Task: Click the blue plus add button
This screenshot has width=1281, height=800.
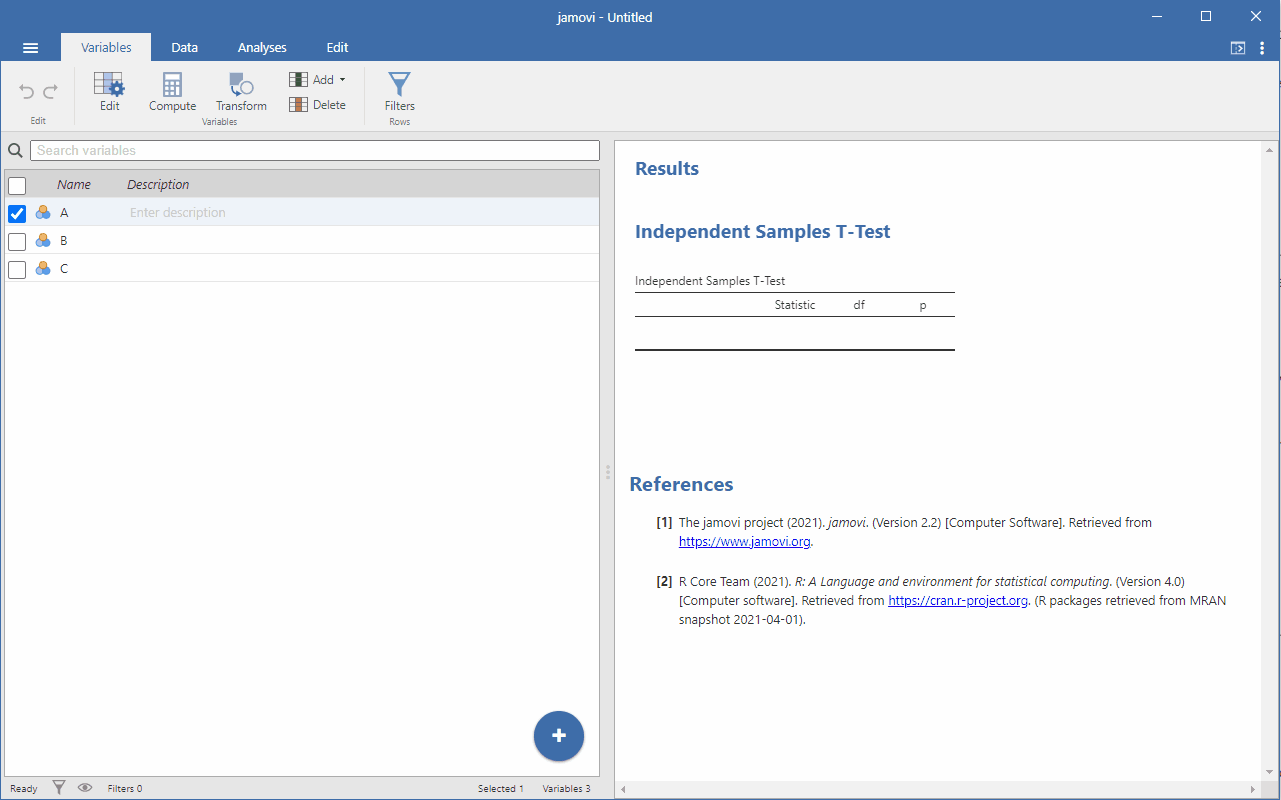Action: click(559, 736)
